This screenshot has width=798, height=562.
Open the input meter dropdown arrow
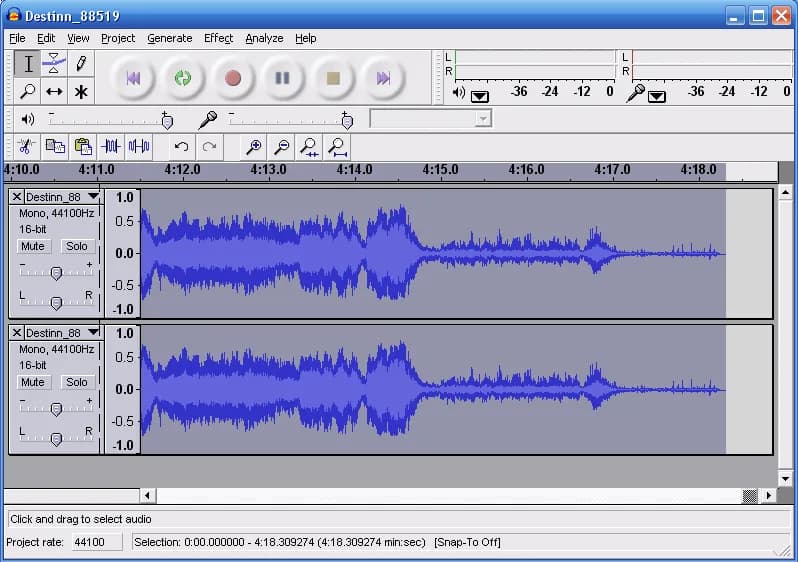657,96
